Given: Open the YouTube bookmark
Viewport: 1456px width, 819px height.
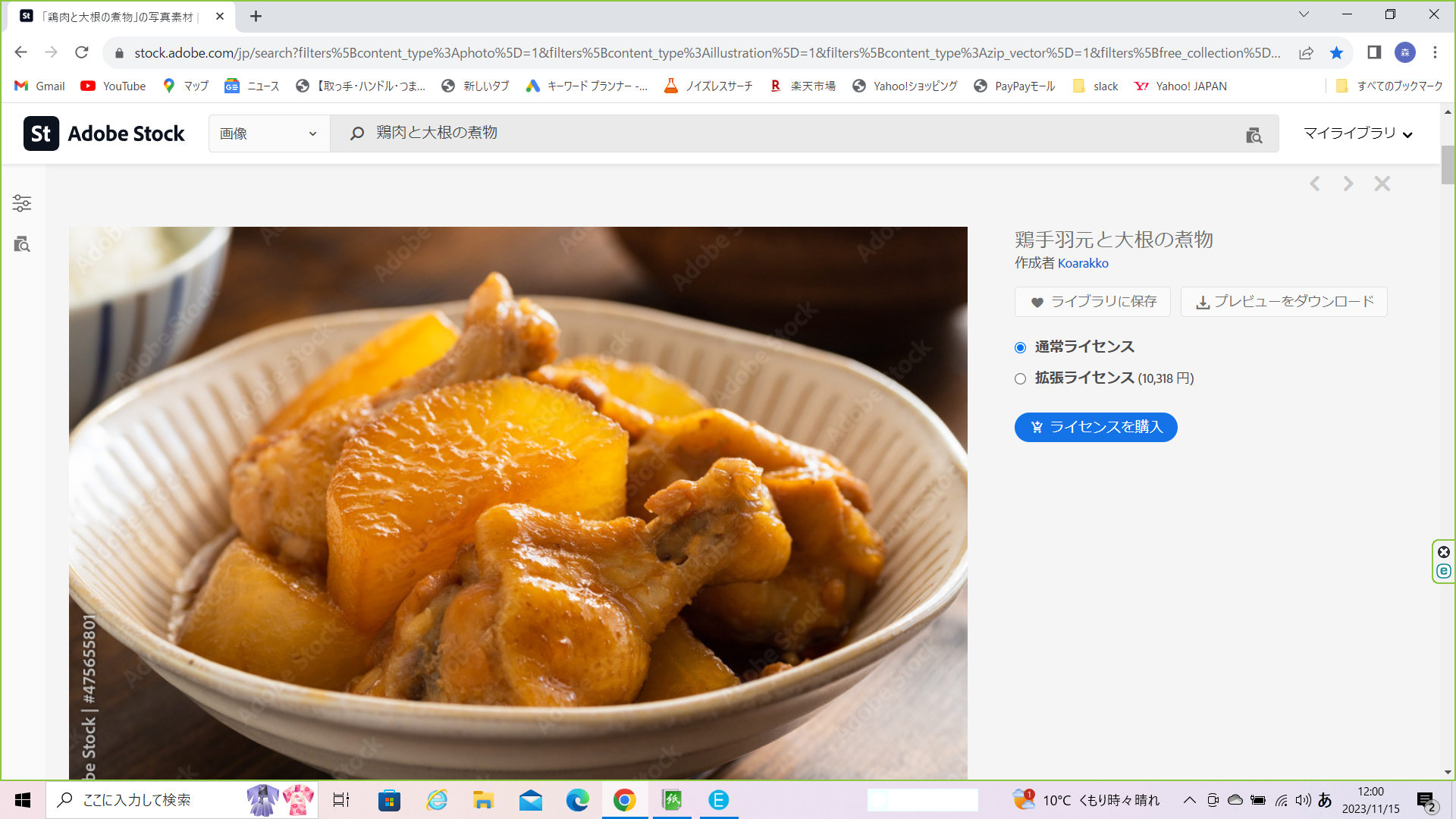Looking at the screenshot, I should click(x=113, y=86).
